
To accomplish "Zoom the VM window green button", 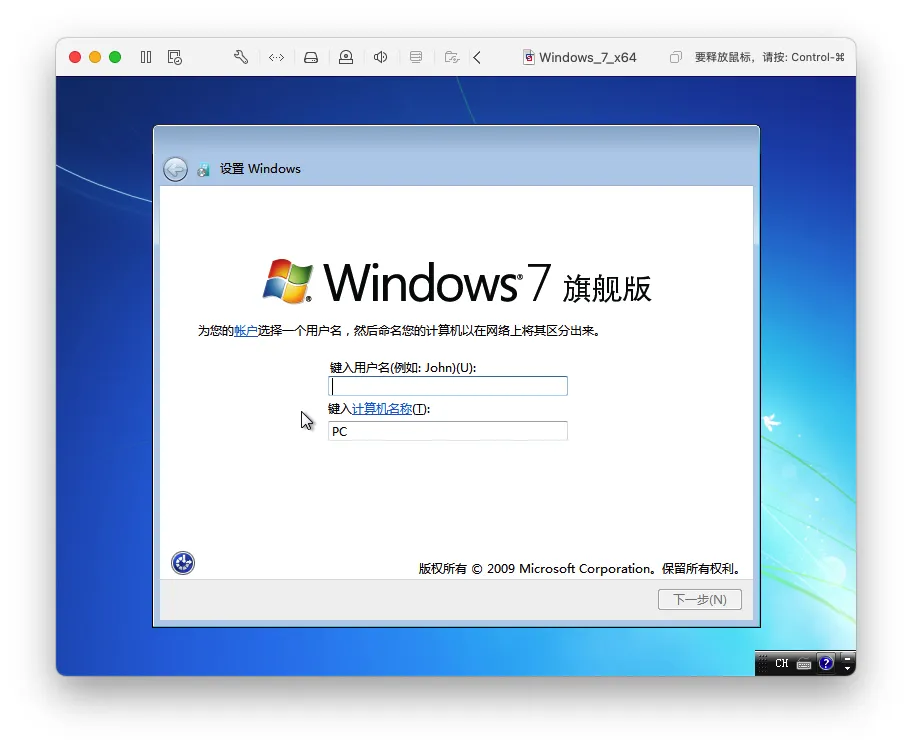I will click(x=115, y=57).
